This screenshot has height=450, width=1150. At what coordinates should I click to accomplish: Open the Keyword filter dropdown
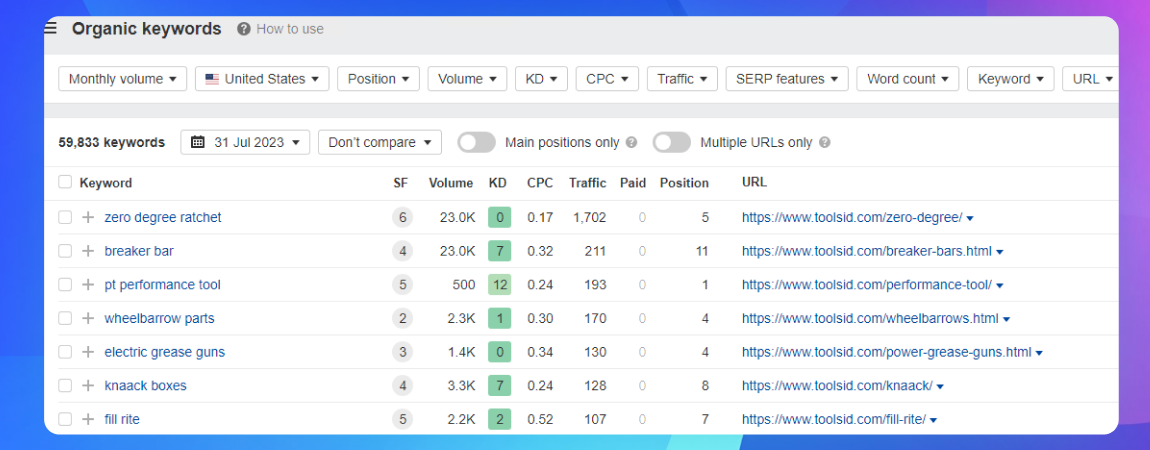pyautogui.click(x=1011, y=79)
